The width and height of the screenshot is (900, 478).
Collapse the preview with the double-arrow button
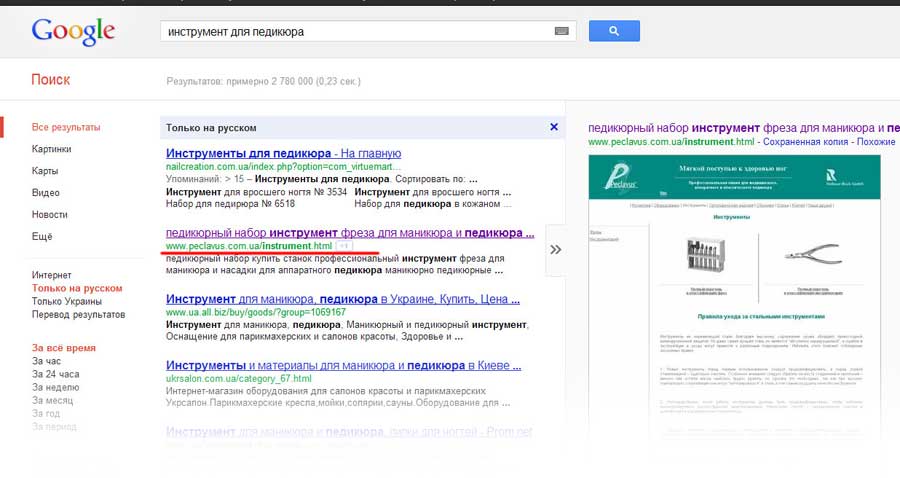(556, 250)
